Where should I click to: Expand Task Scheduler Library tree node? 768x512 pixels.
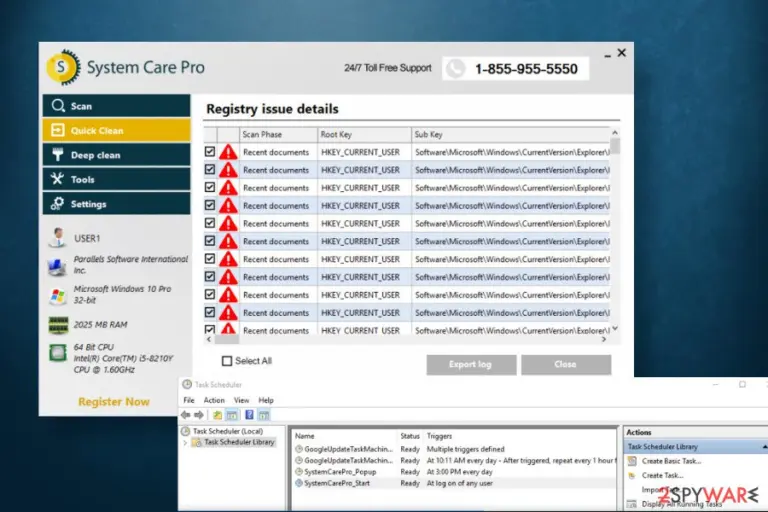tap(185, 442)
